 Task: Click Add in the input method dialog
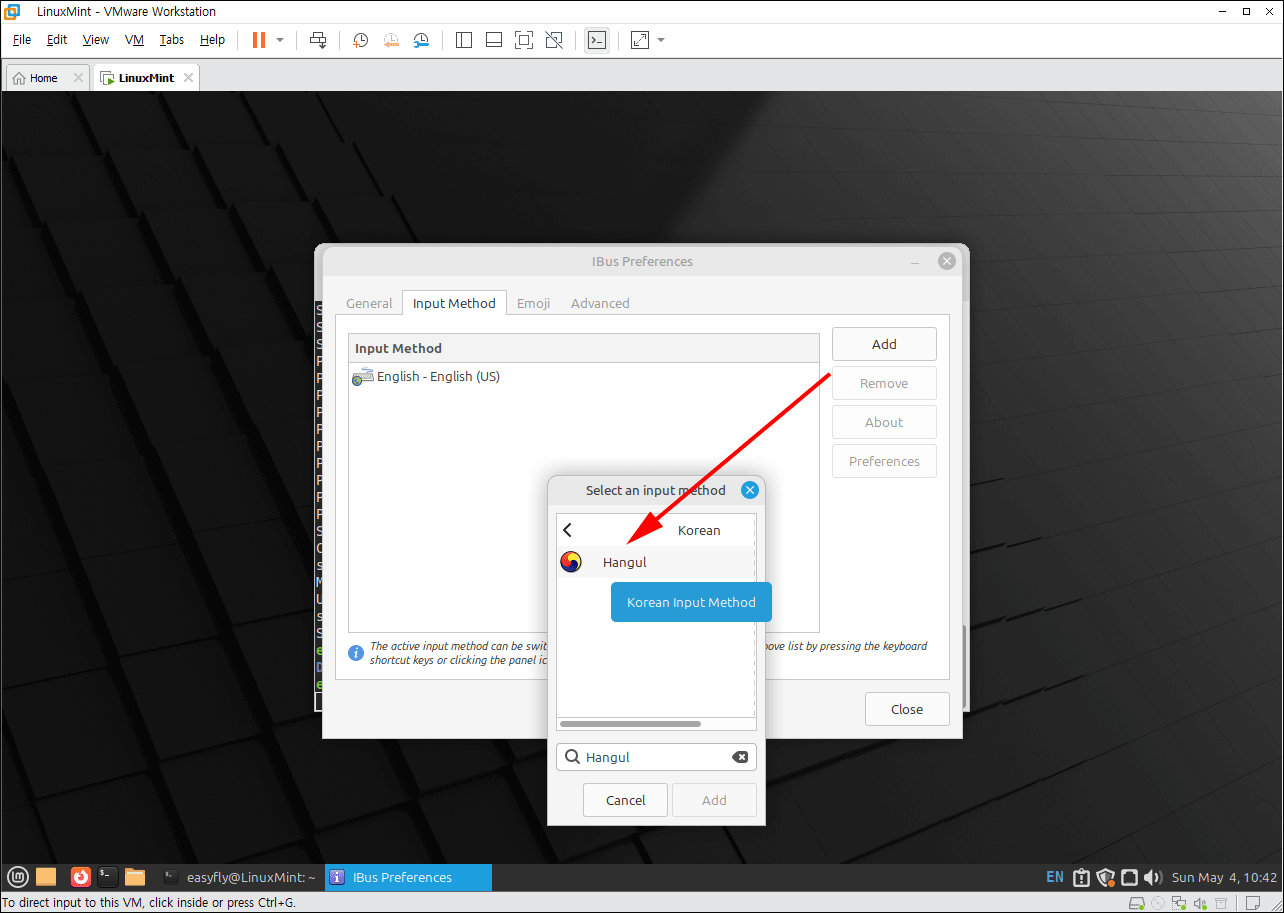[x=714, y=800]
